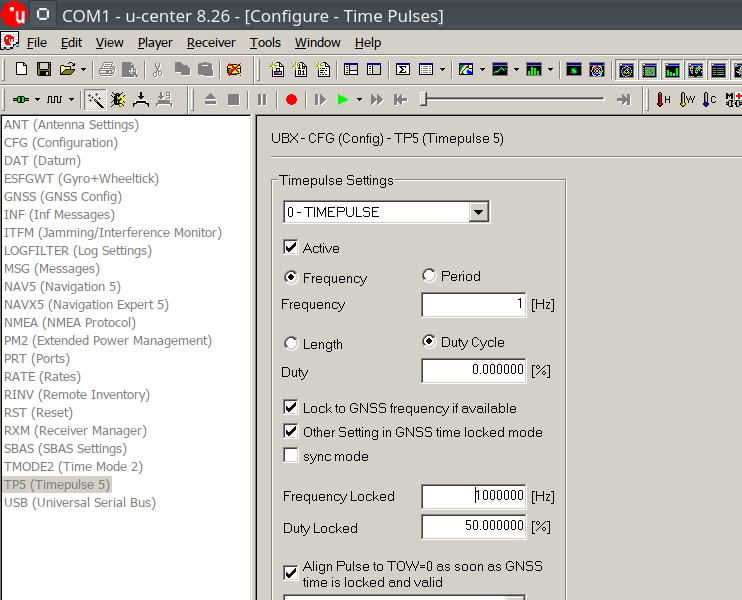742x600 pixels.
Task: Click the fast forward playback button
Action: [377, 99]
